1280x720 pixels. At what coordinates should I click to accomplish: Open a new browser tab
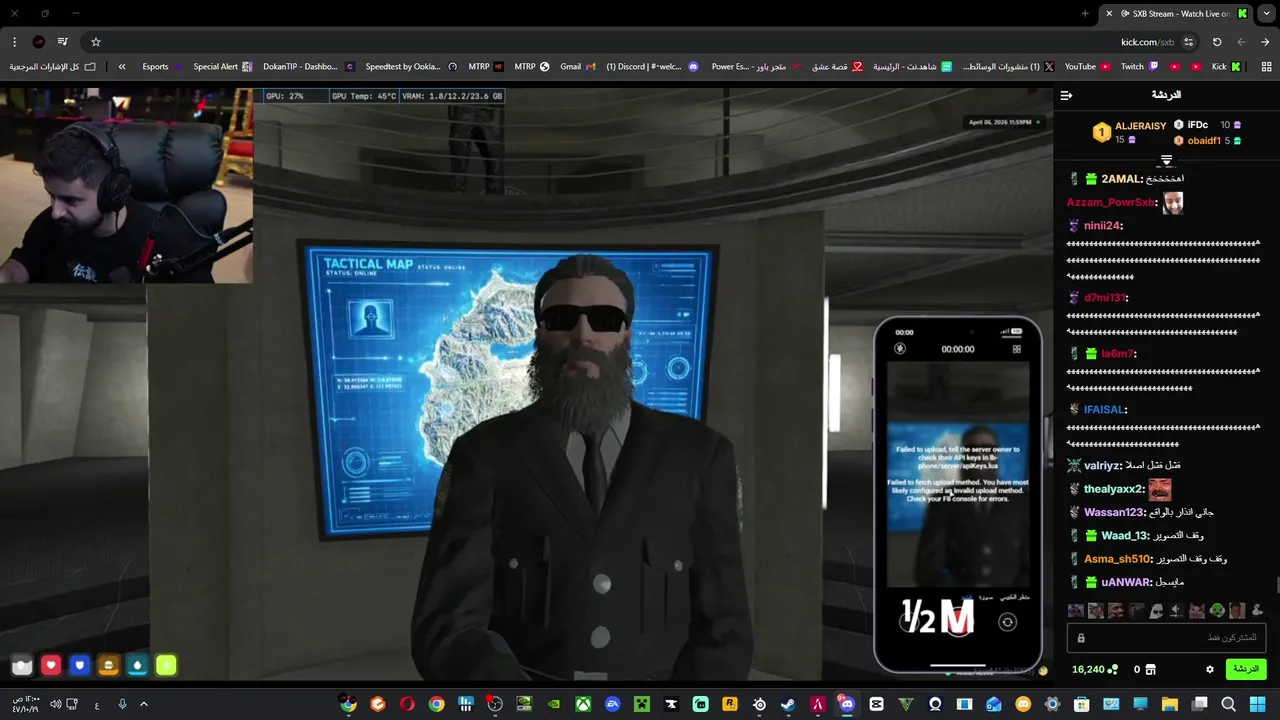click(x=1085, y=14)
